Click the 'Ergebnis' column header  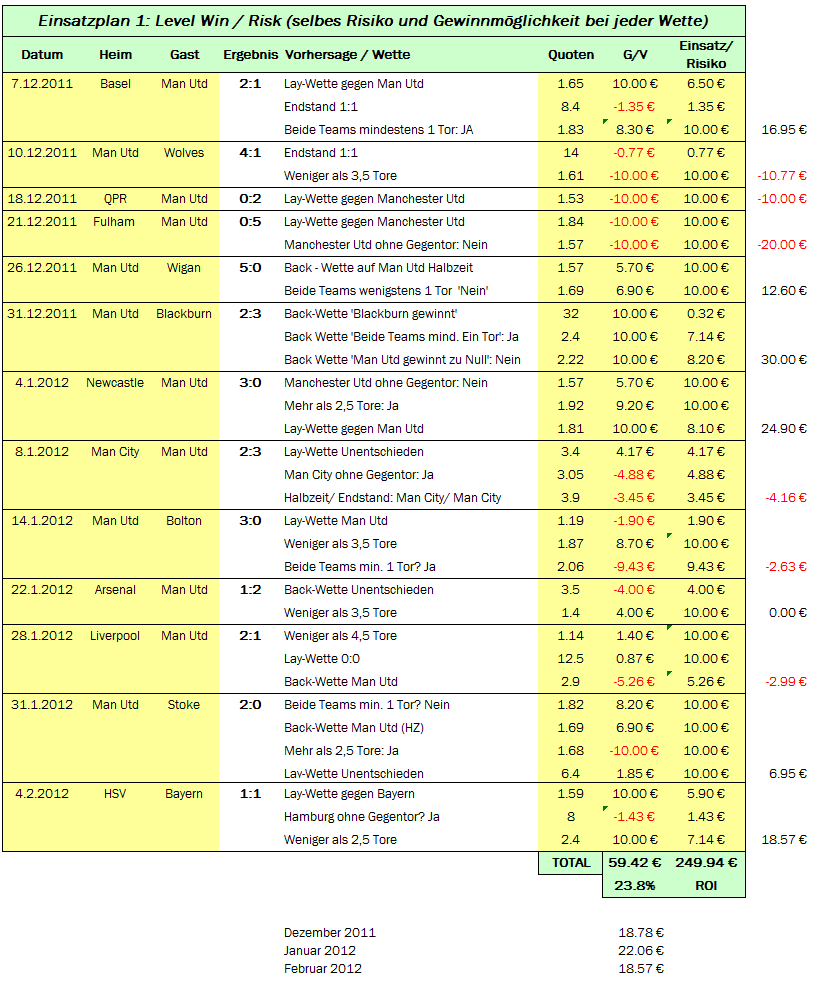[x=251, y=55]
